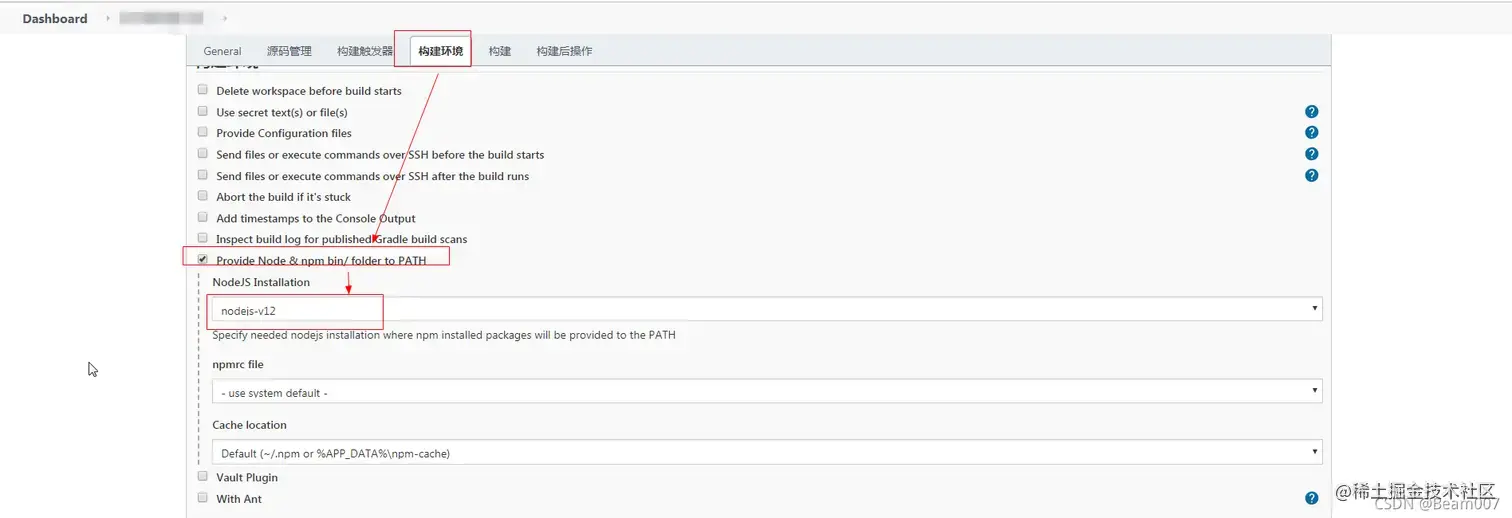
Task: Enable SSH commands after the build runs
Action: click(202, 175)
